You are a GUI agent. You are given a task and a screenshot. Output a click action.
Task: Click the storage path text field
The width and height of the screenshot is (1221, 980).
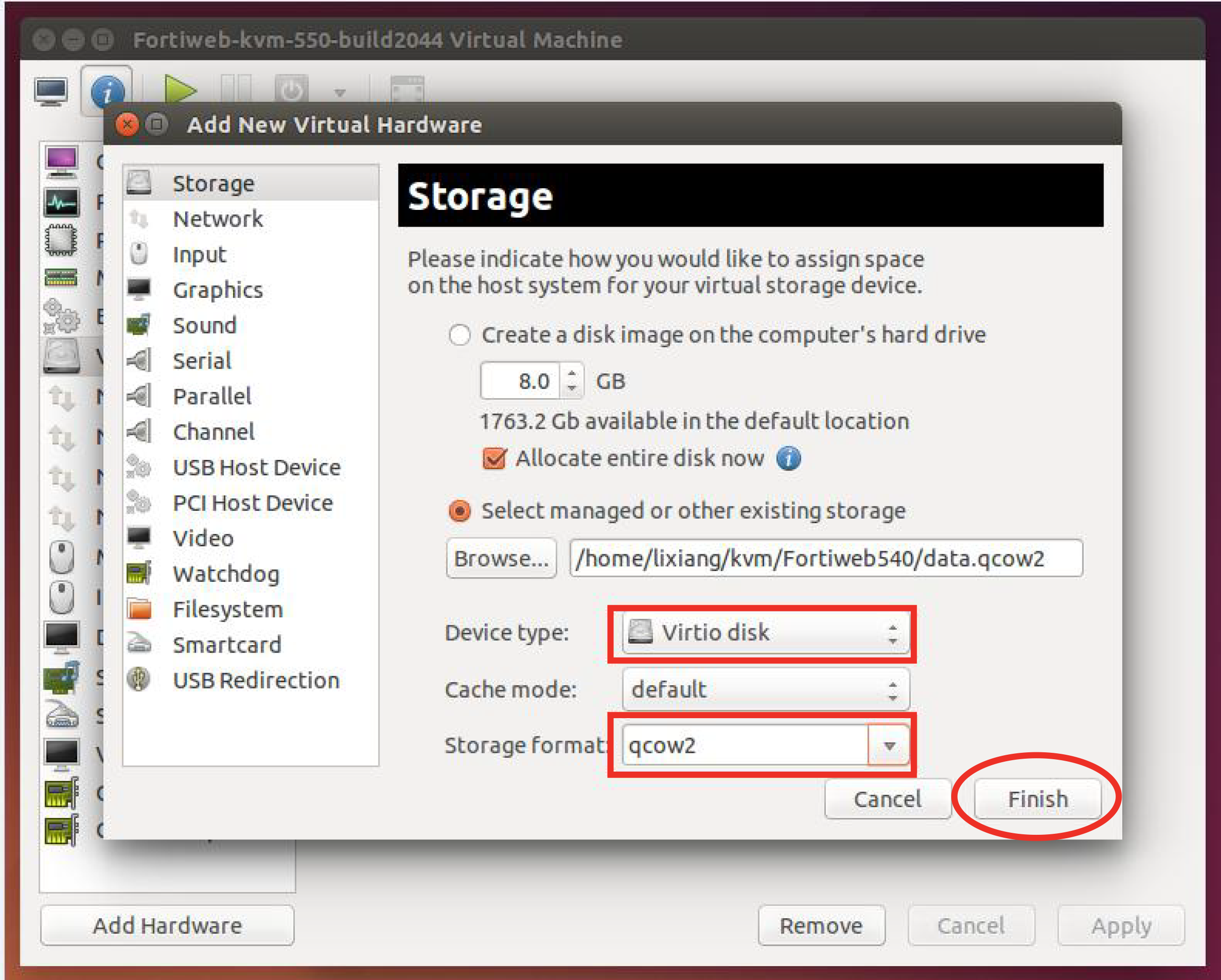(x=826, y=559)
